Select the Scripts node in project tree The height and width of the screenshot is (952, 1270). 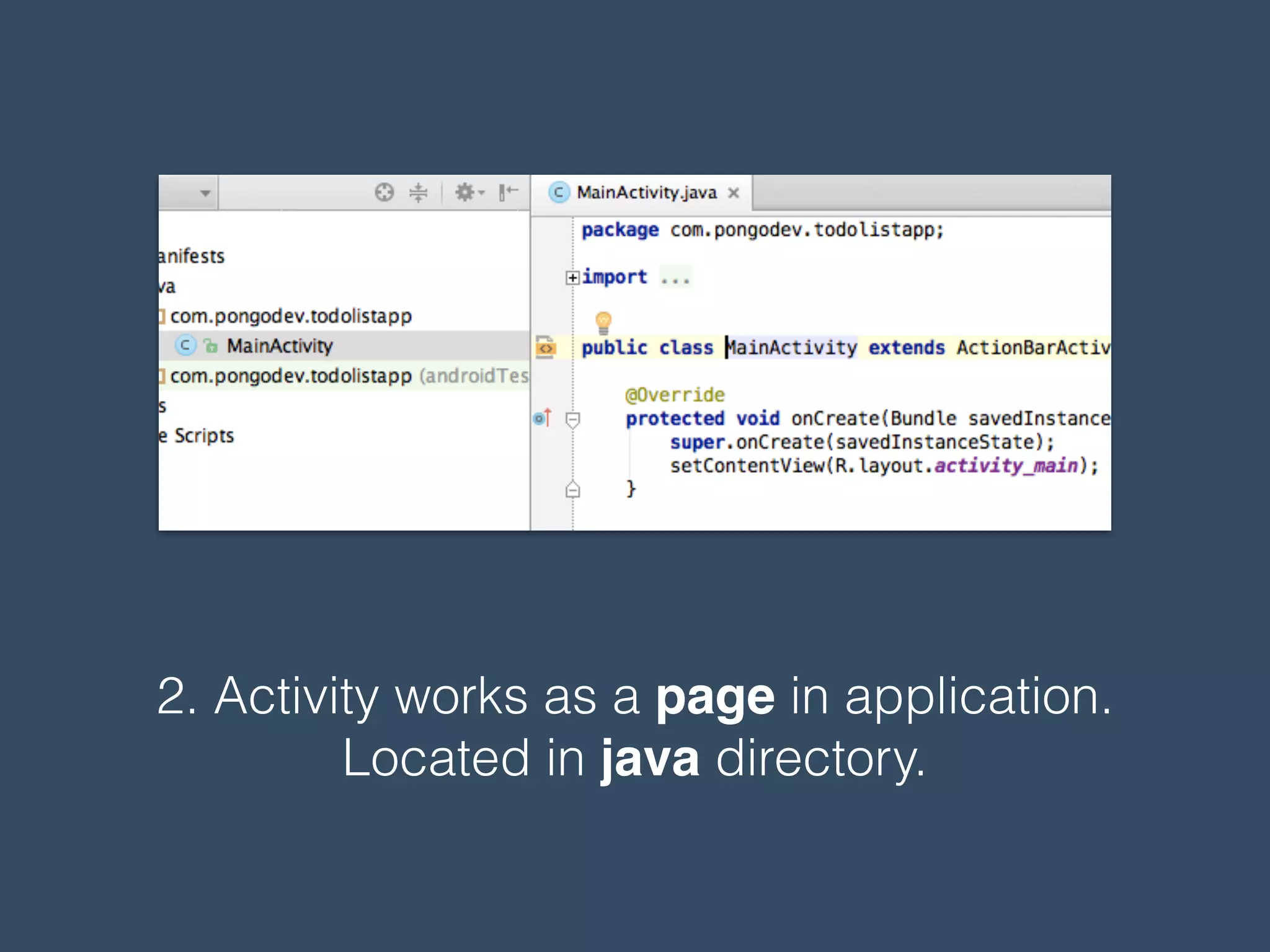click(197, 436)
